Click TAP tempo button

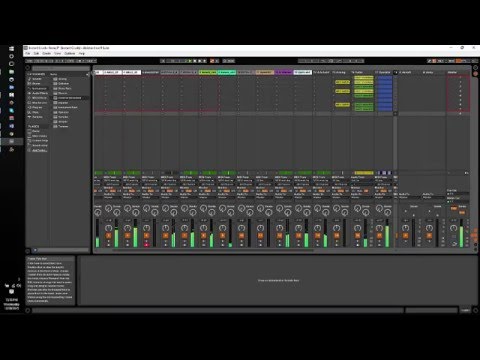[x=29, y=61]
